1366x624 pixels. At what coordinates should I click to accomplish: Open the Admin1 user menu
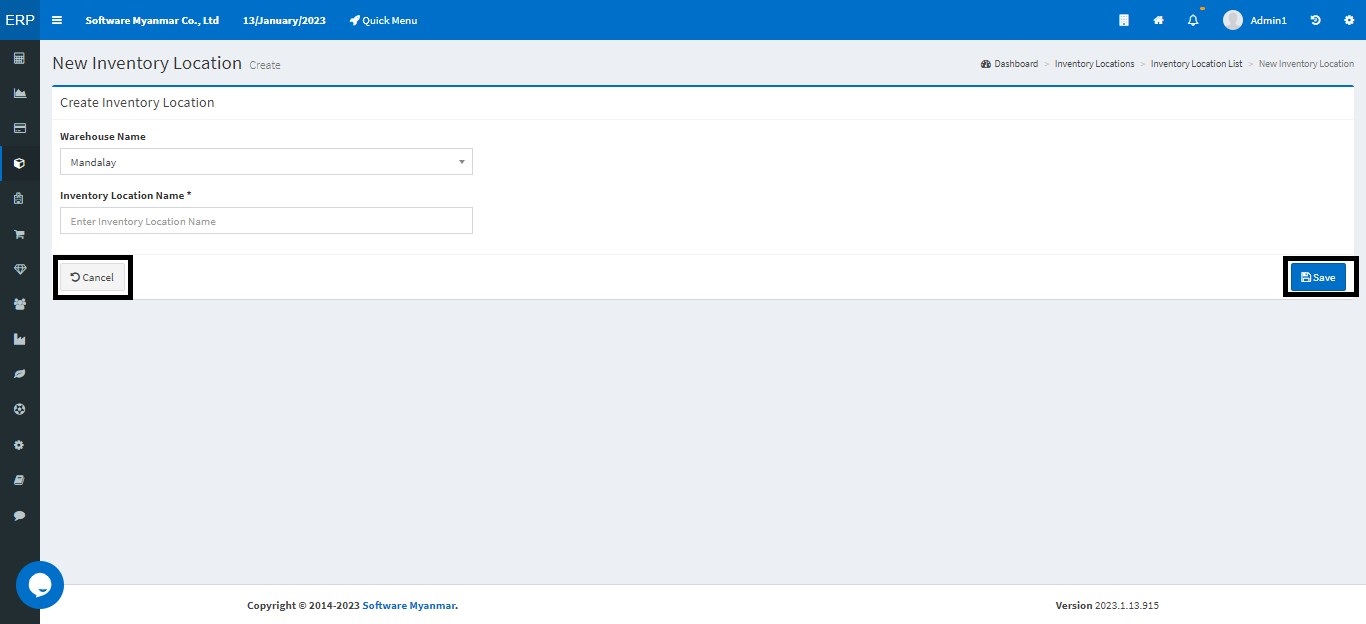point(1255,20)
